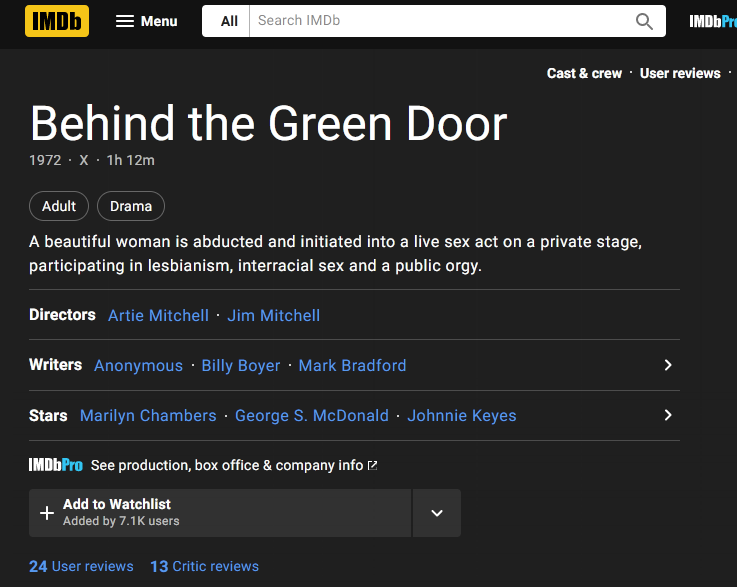Click Add to Watchlist button
This screenshot has height=587, width=737.
(220, 513)
